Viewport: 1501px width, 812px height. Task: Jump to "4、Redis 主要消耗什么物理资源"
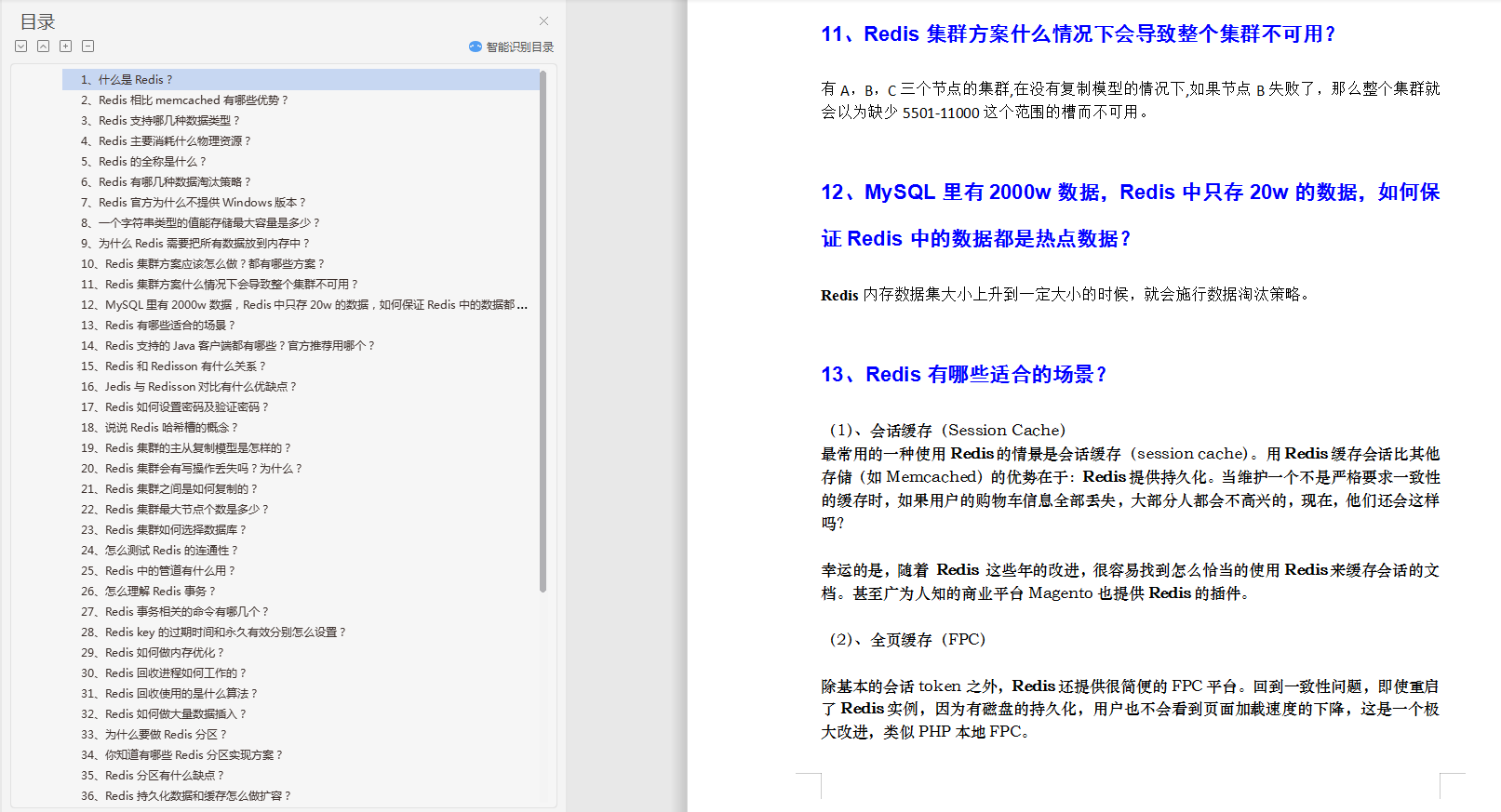pos(166,141)
